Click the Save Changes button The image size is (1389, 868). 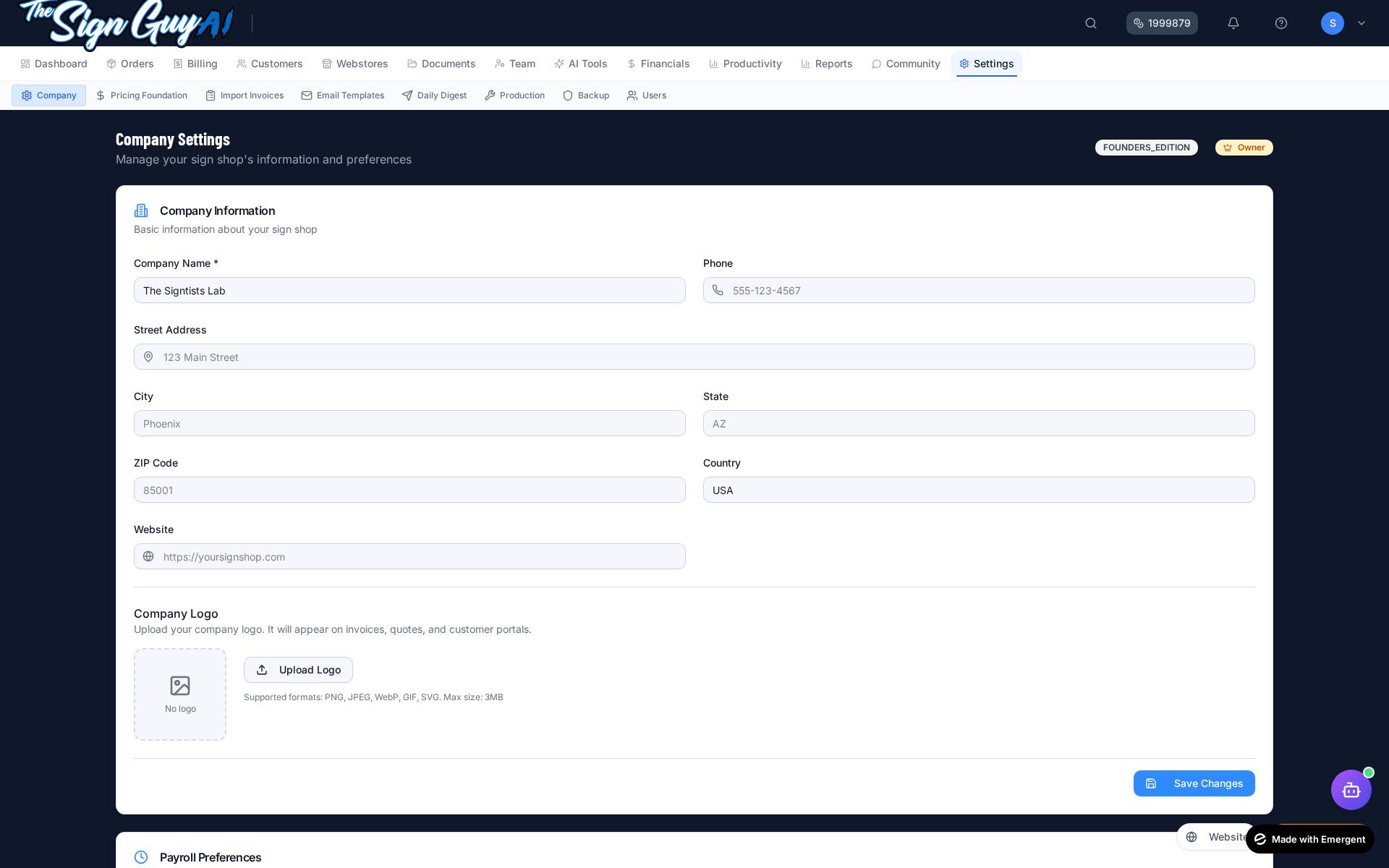click(1194, 783)
